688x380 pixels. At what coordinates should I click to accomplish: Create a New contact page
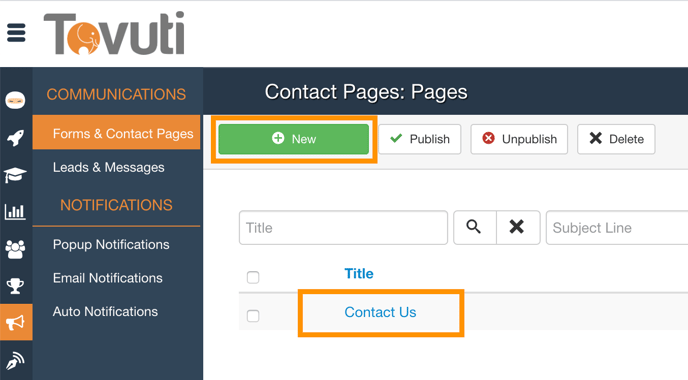point(294,139)
